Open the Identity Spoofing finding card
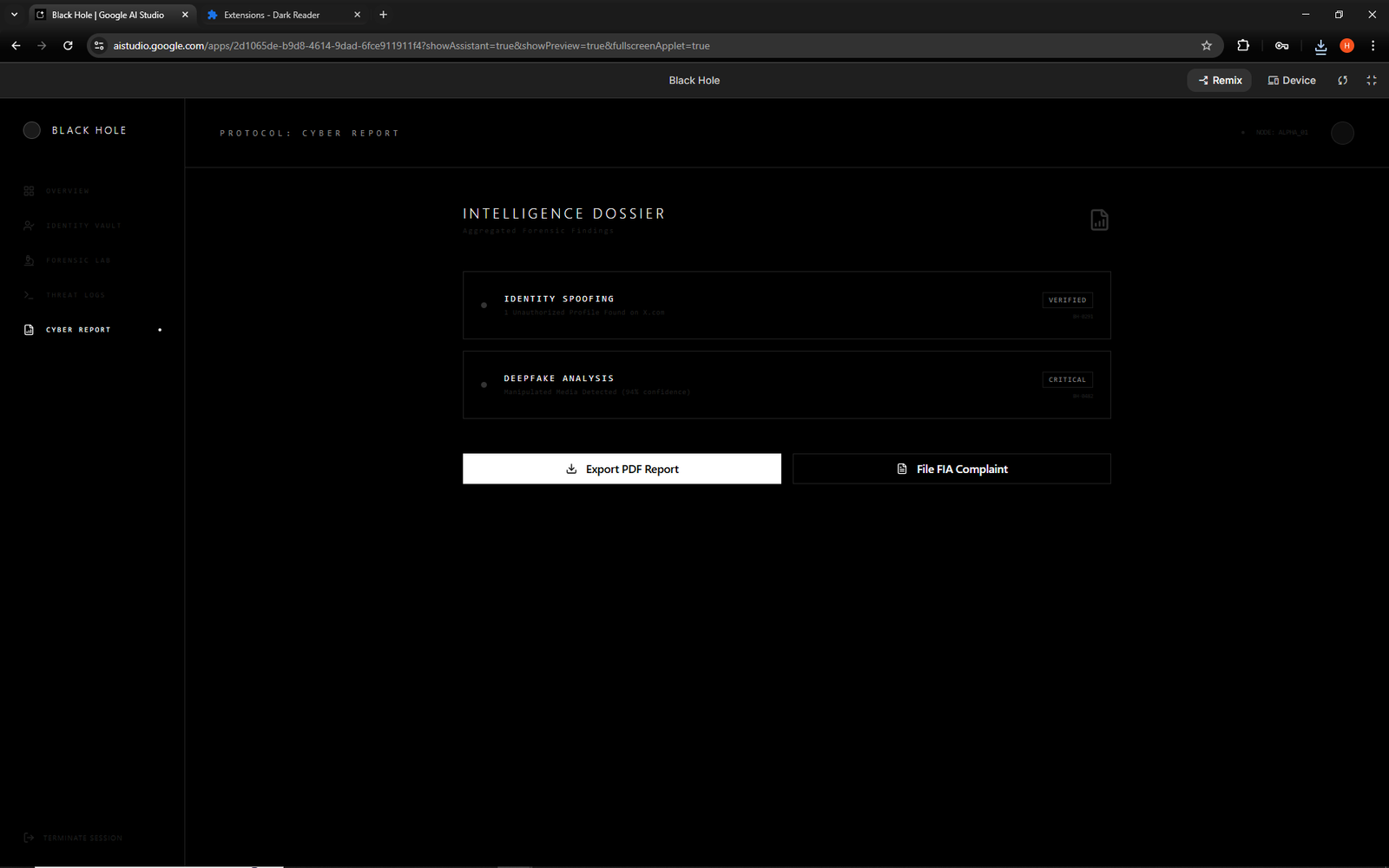Screen dimensions: 1389x868 click(787, 305)
